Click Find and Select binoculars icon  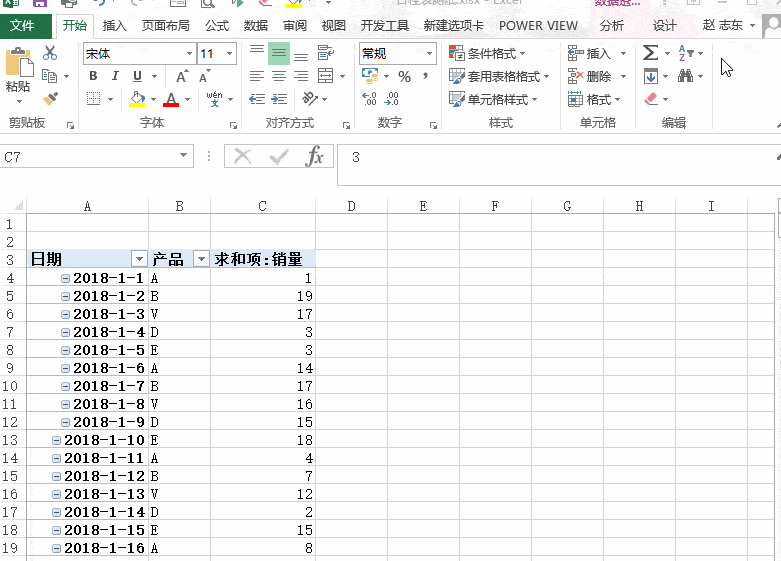click(x=685, y=76)
